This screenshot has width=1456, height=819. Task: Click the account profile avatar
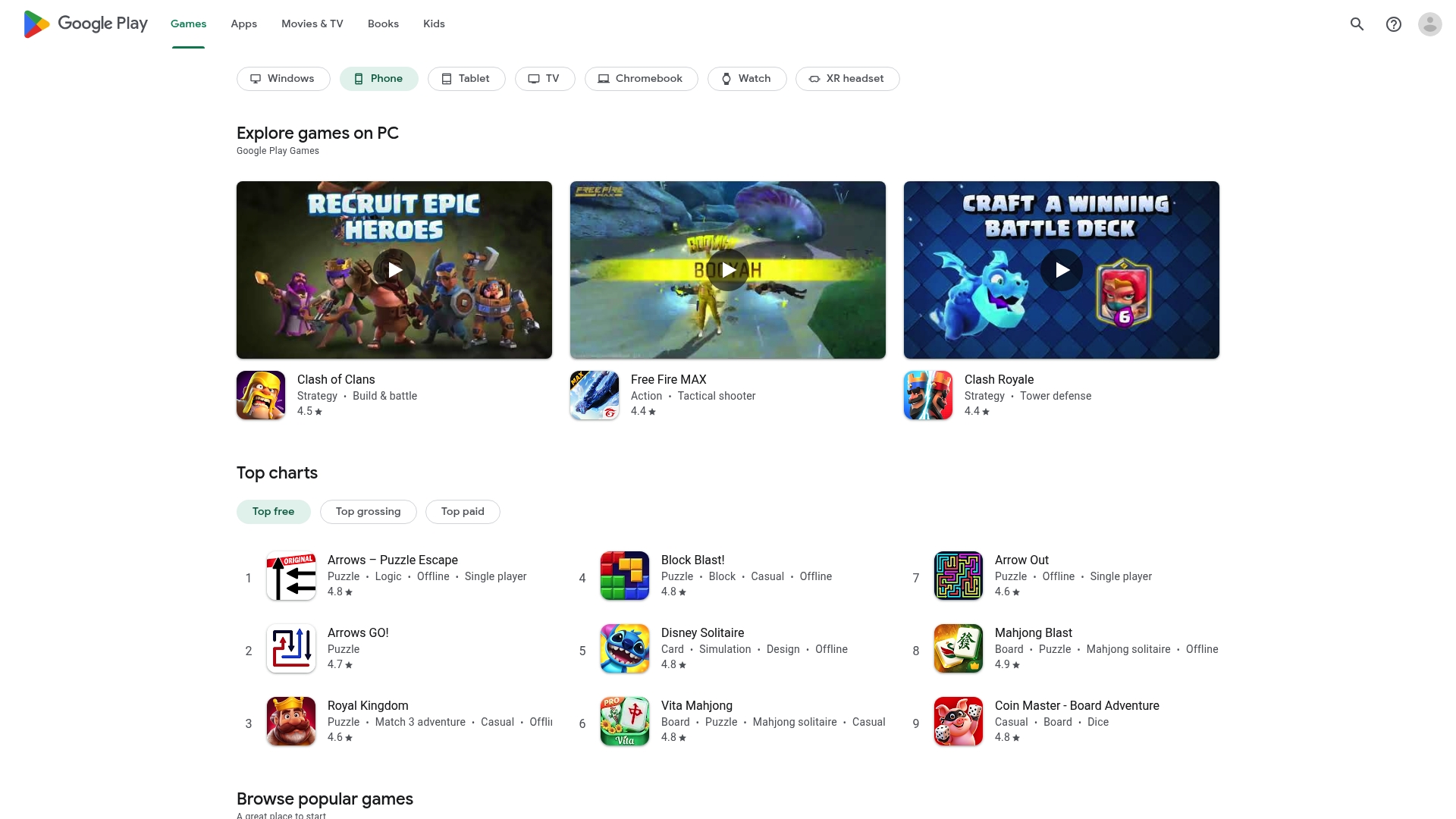click(x=1429, y=24)
